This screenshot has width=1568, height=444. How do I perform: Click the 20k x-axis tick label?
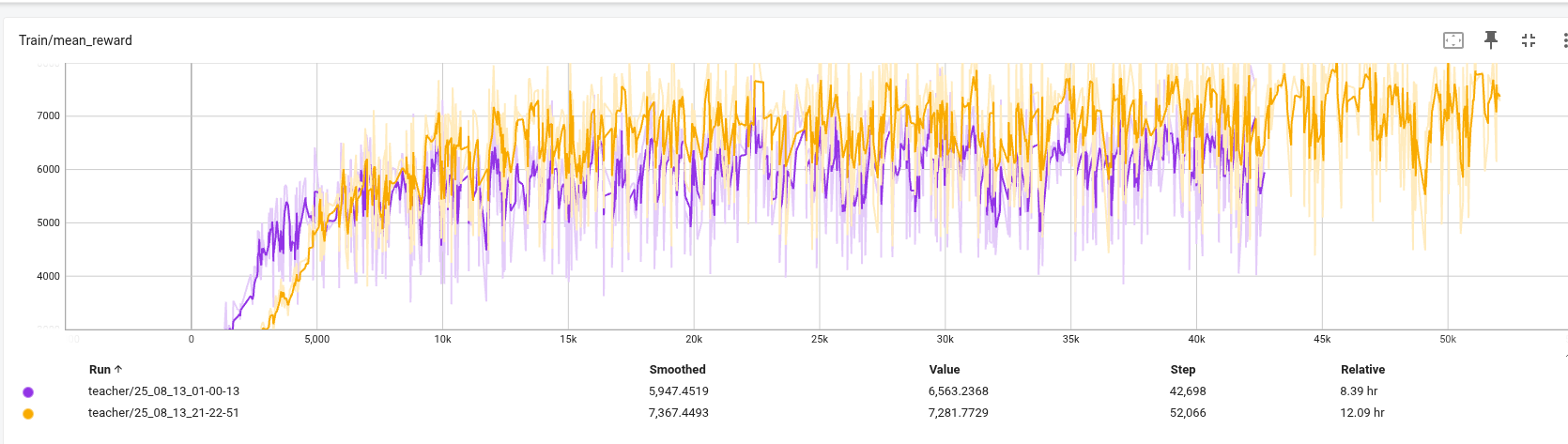click(694, 340)
